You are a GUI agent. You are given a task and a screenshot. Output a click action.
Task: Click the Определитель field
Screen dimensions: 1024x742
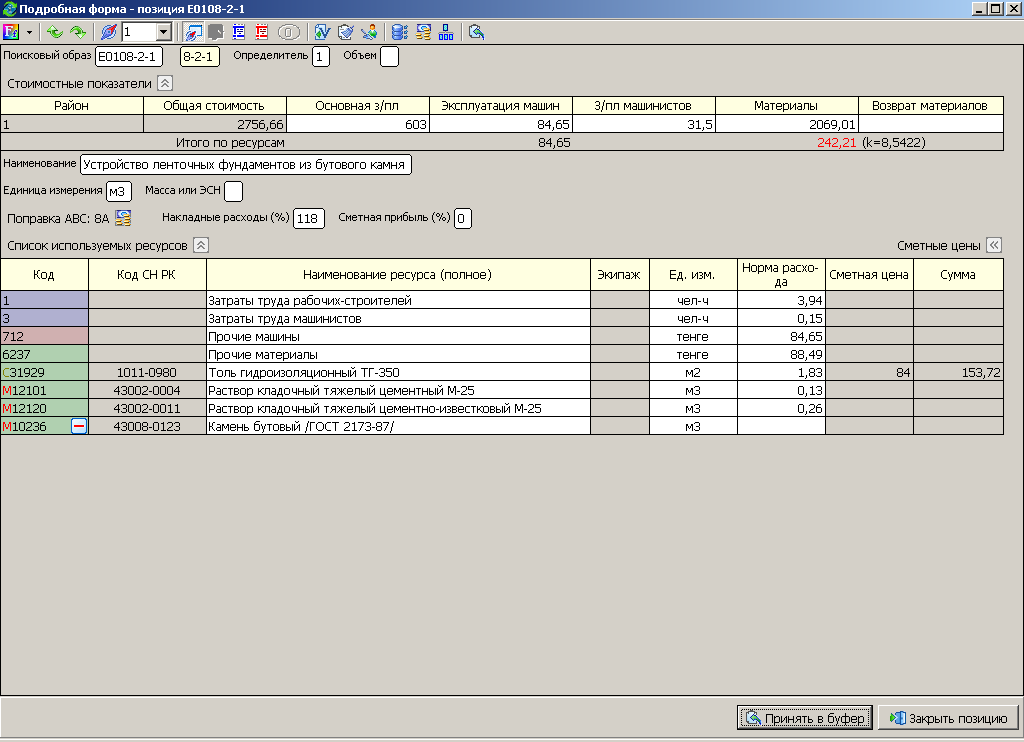pos(321,57)
